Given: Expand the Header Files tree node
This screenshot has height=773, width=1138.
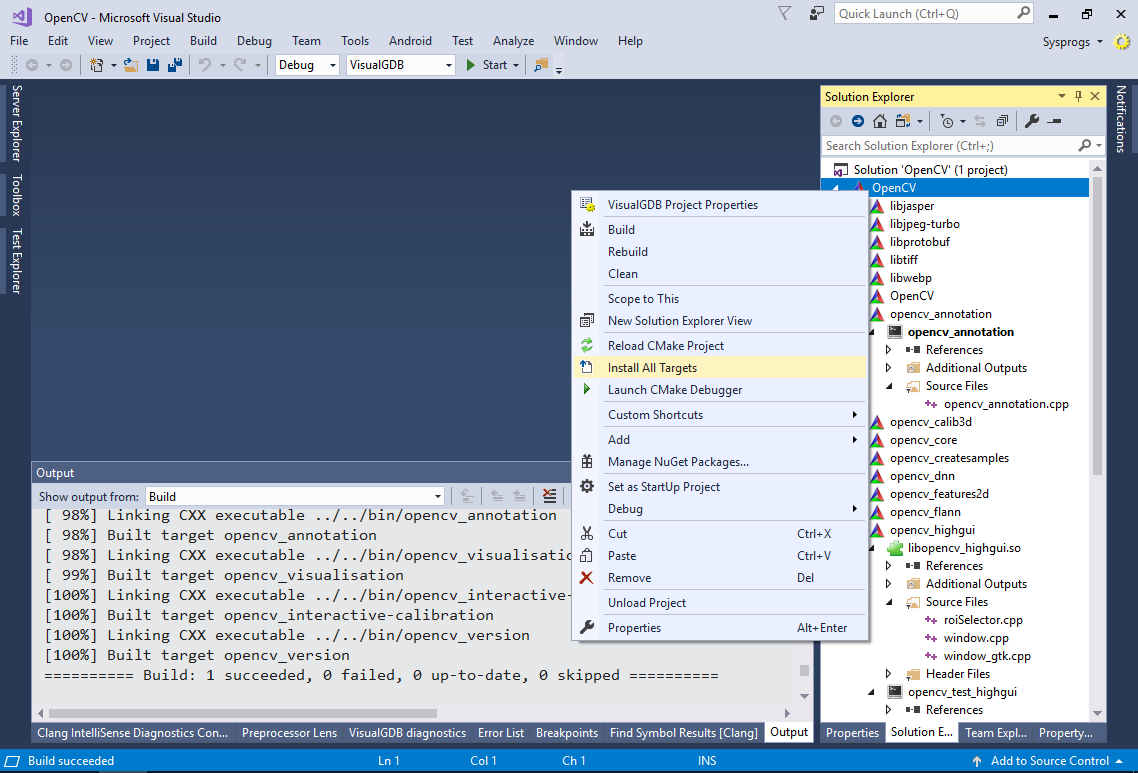Looking at the screenshot, I should point(888,674).
